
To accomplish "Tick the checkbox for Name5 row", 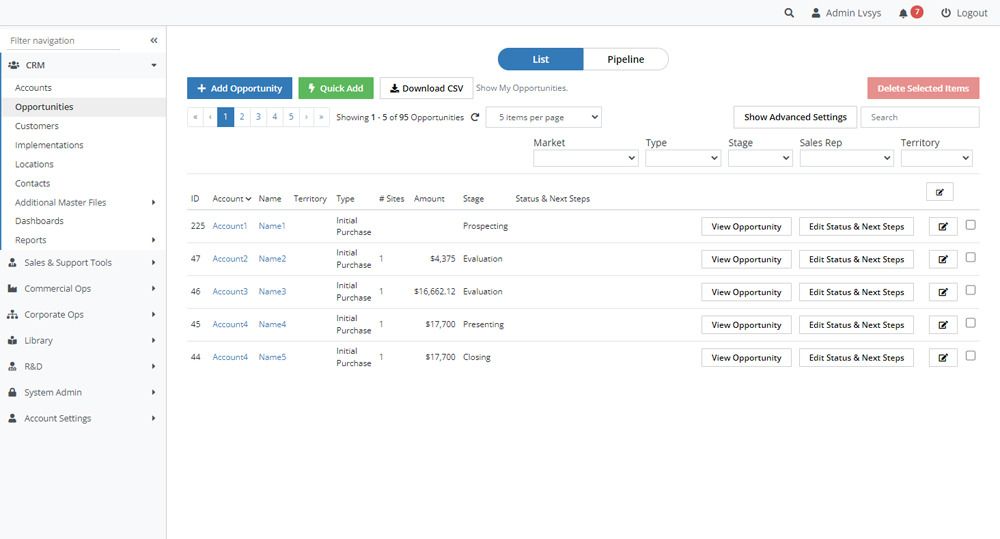I will [970, 356].
